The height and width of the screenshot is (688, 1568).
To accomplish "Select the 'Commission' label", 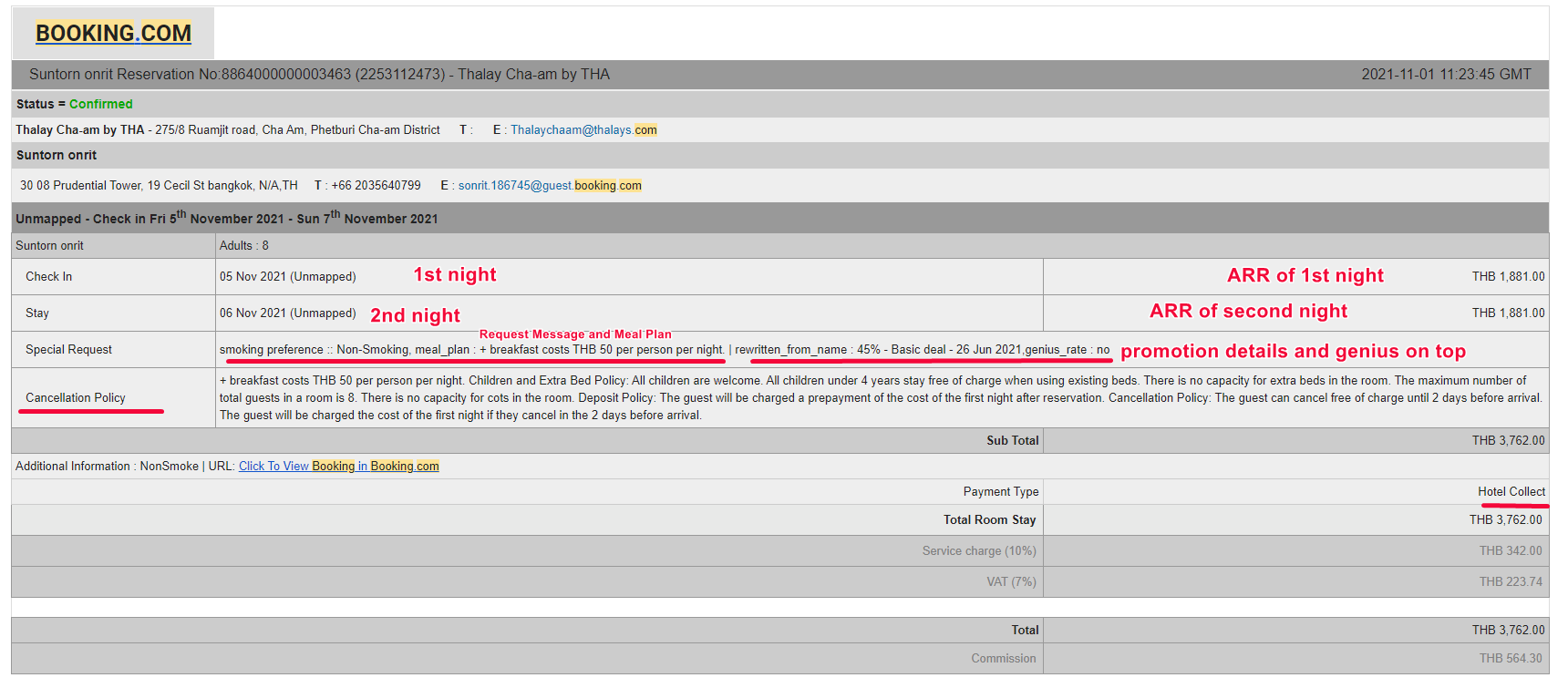I will pos(1004,659).
